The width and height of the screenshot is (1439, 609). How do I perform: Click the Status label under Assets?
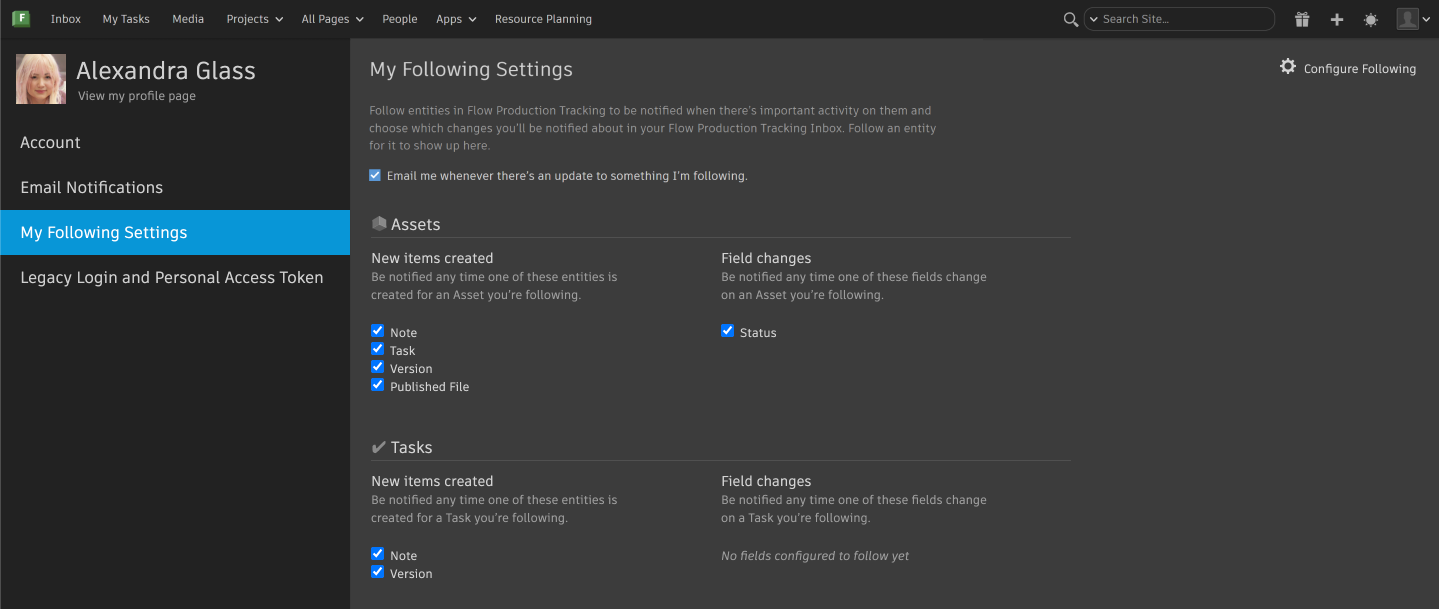click(x=758, y=333)
